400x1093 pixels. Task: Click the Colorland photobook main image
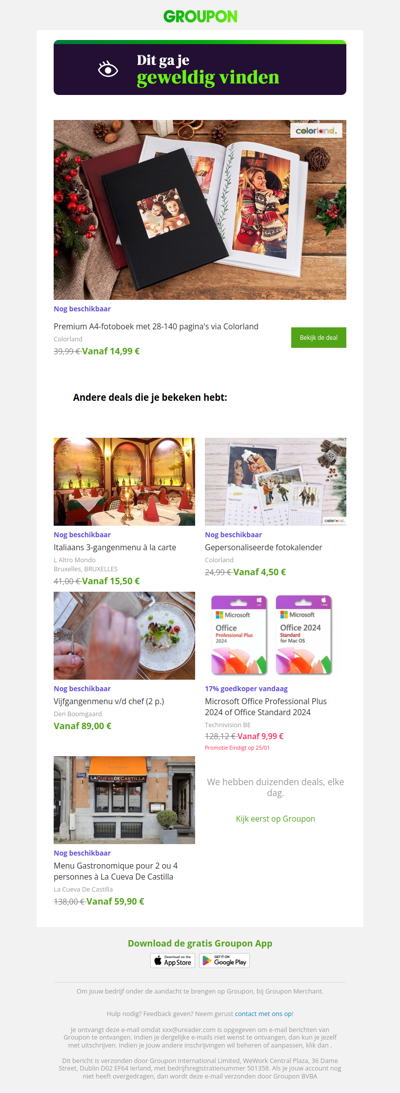point(200,210)
